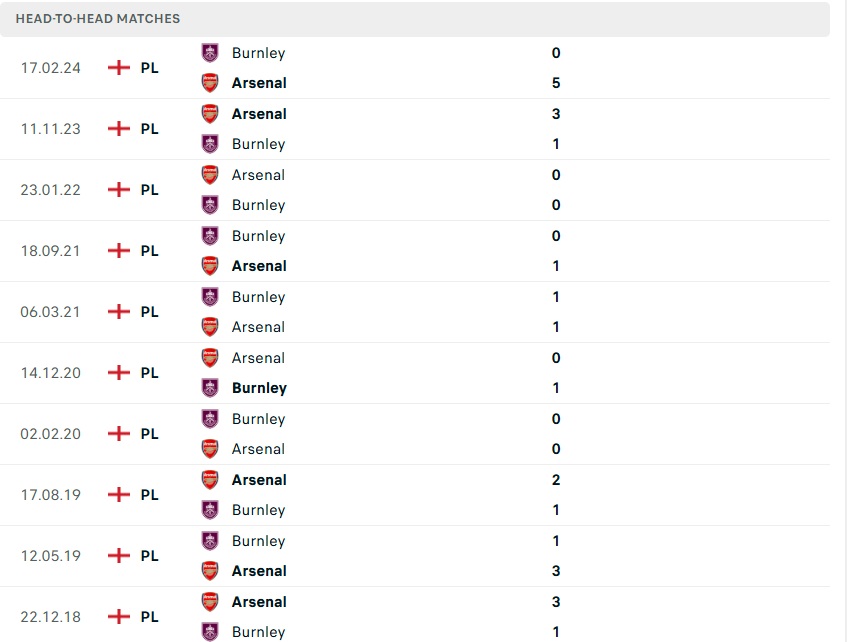The height and width of the screenshot is (642, 847).
Task: Click England flag next to 17.08.19
Action: [119, 495]
